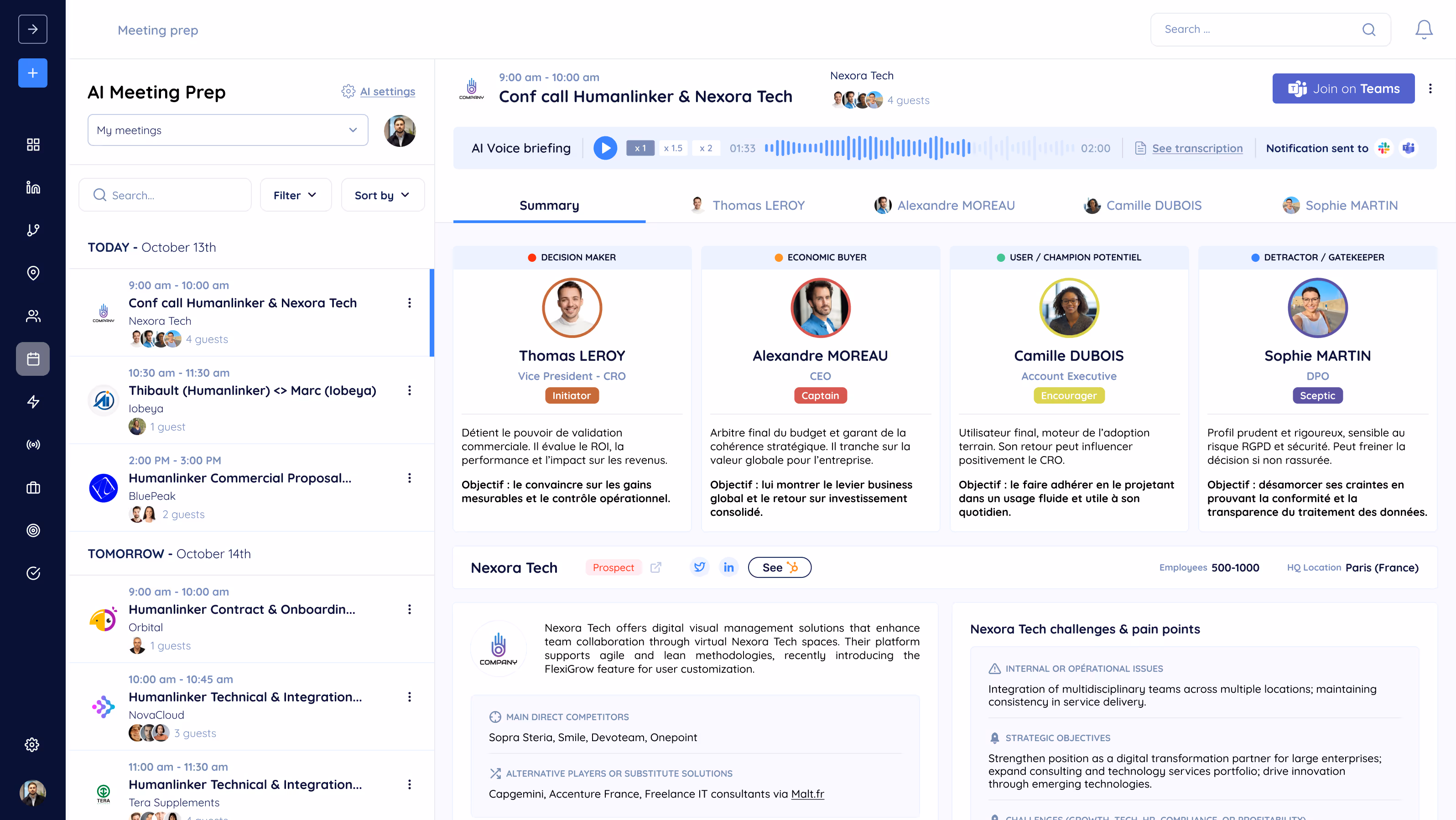
Task: Play the AI Voice briefing audio
Action: pos(605,148)
